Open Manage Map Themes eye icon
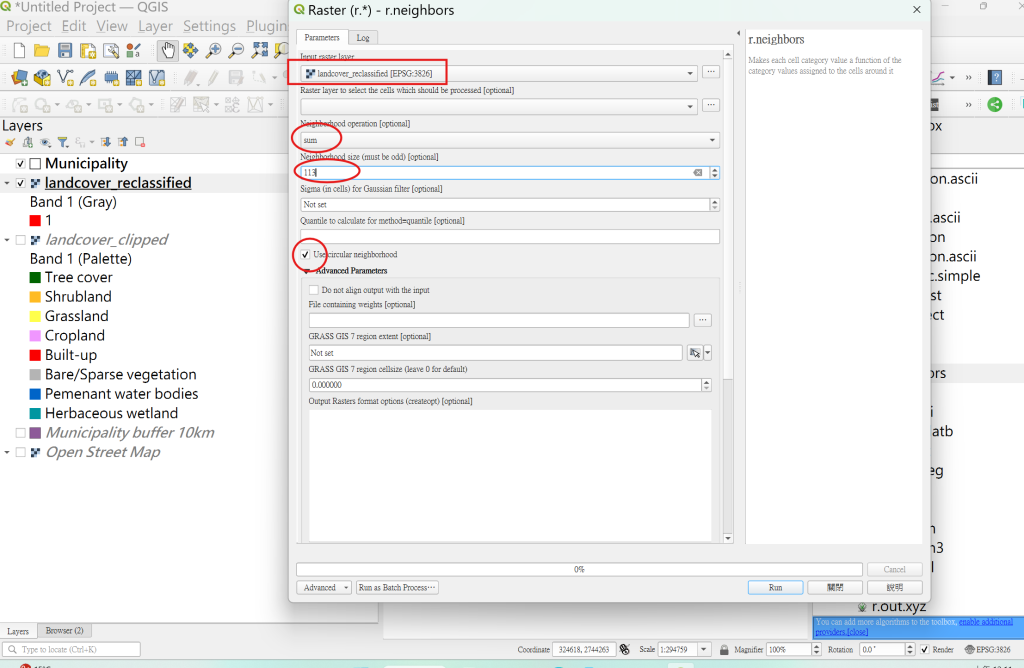1024x668 pixels. [45, 142]
